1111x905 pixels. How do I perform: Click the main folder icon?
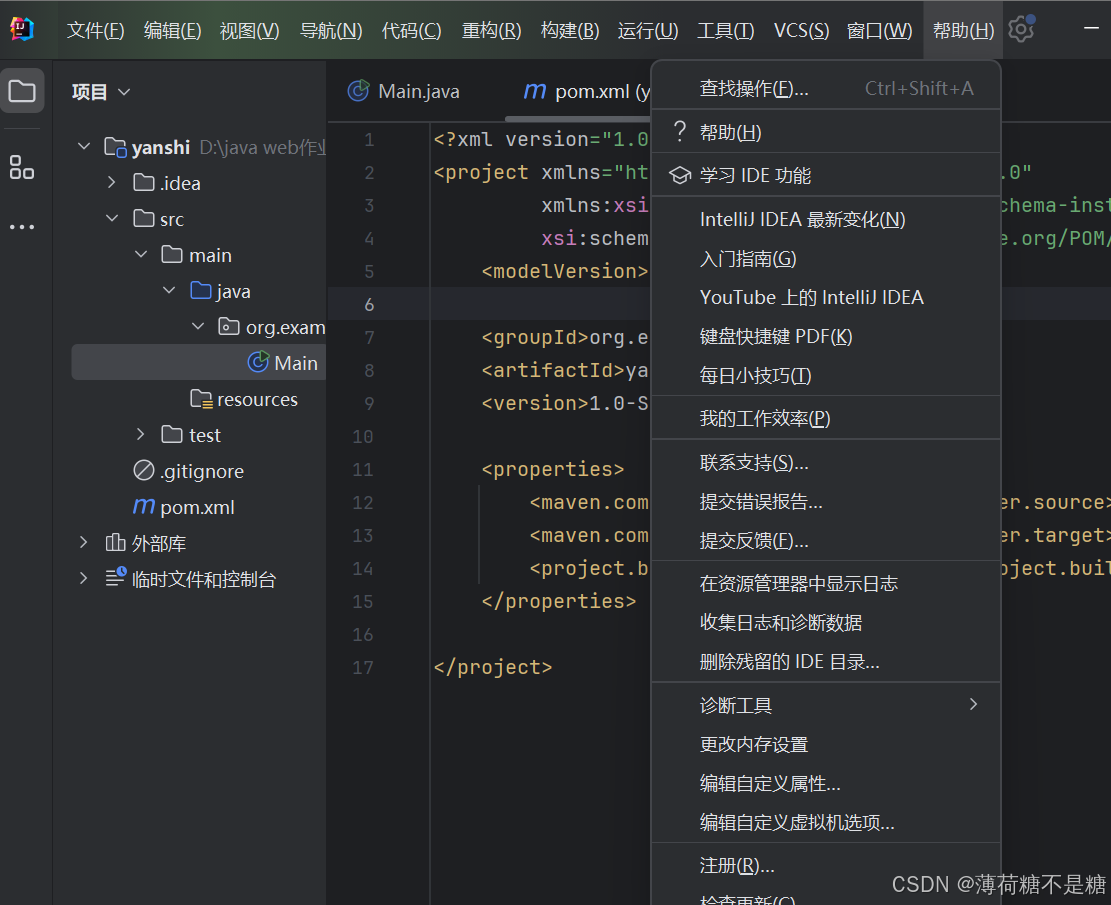click(x=172, y=254)
